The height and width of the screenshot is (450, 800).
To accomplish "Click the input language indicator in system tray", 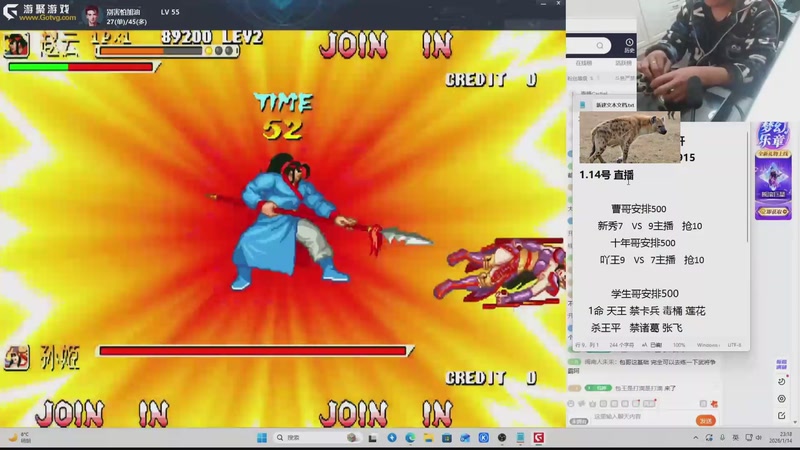I will coord(735,438).
